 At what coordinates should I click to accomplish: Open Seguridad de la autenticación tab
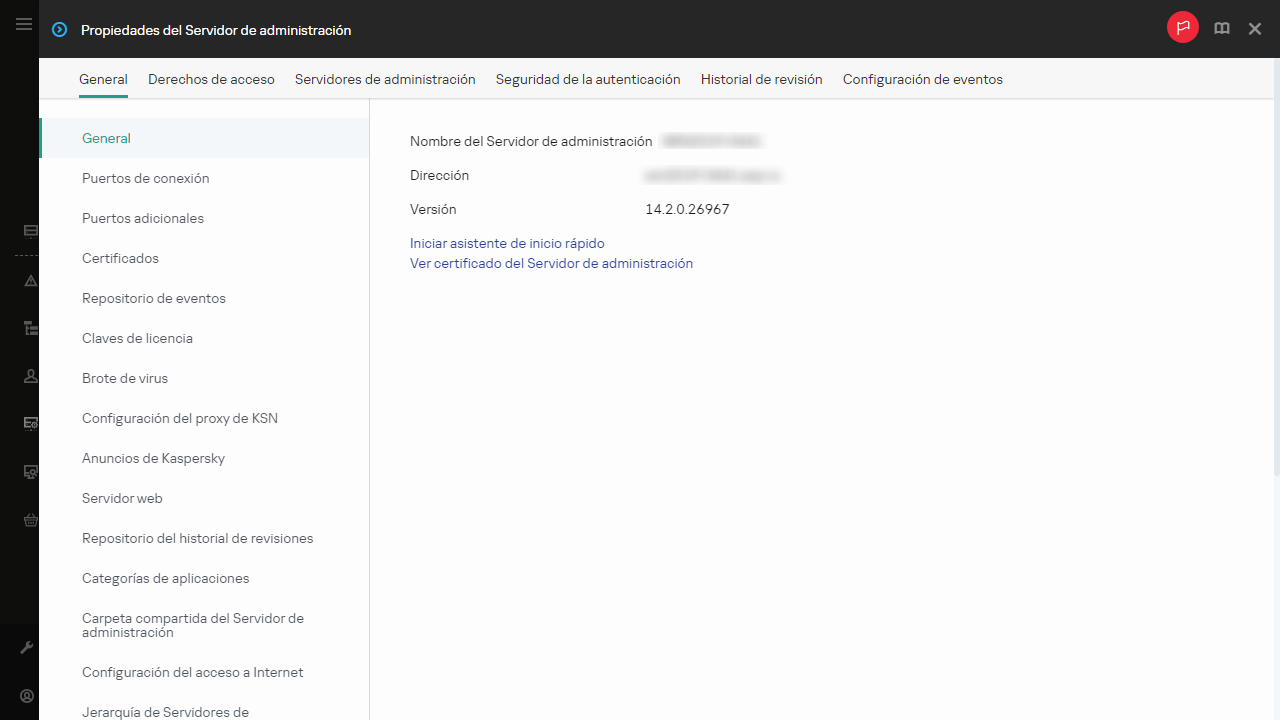588,79
